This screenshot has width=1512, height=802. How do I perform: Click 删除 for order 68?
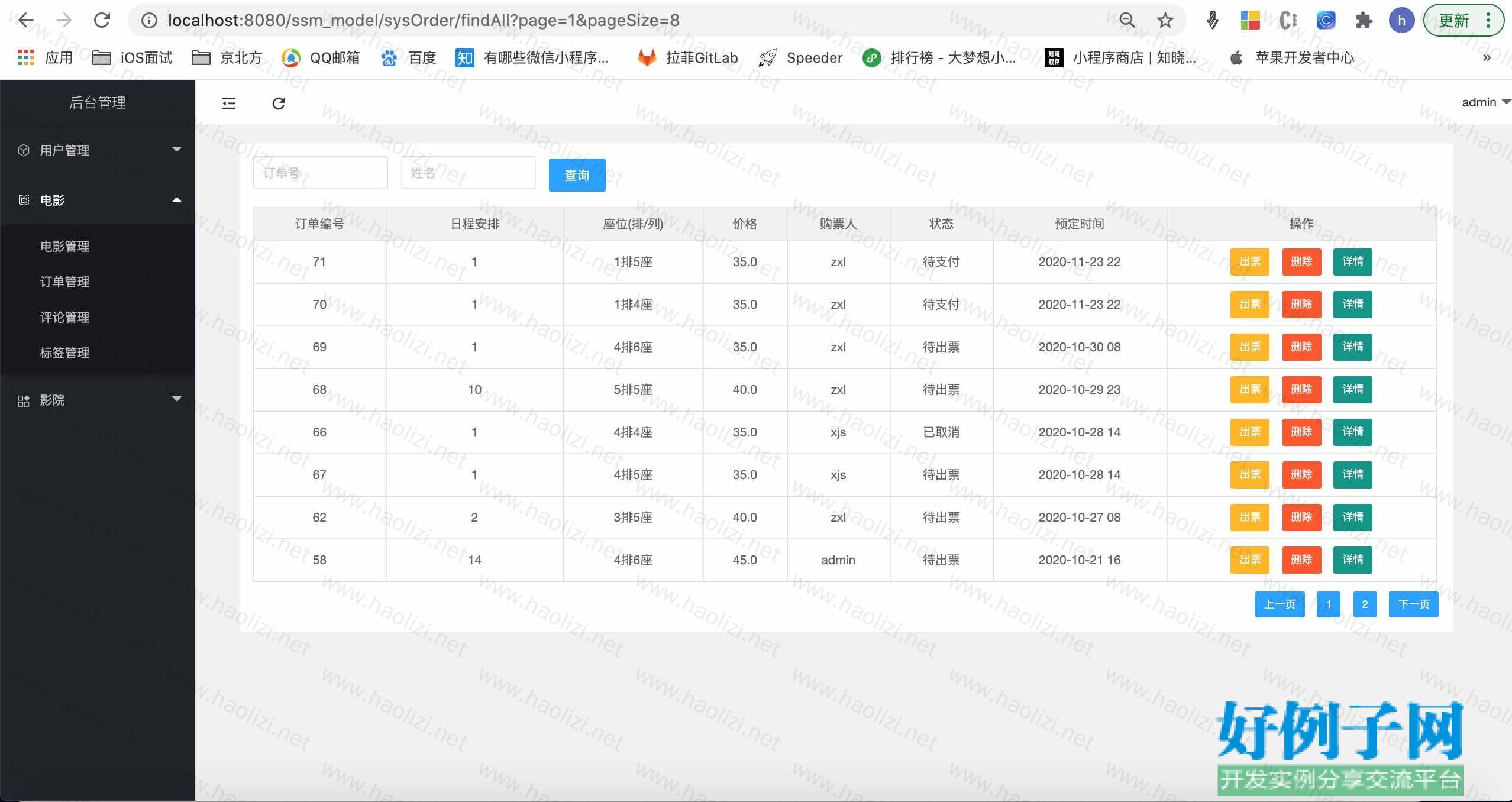point(1301,390)
